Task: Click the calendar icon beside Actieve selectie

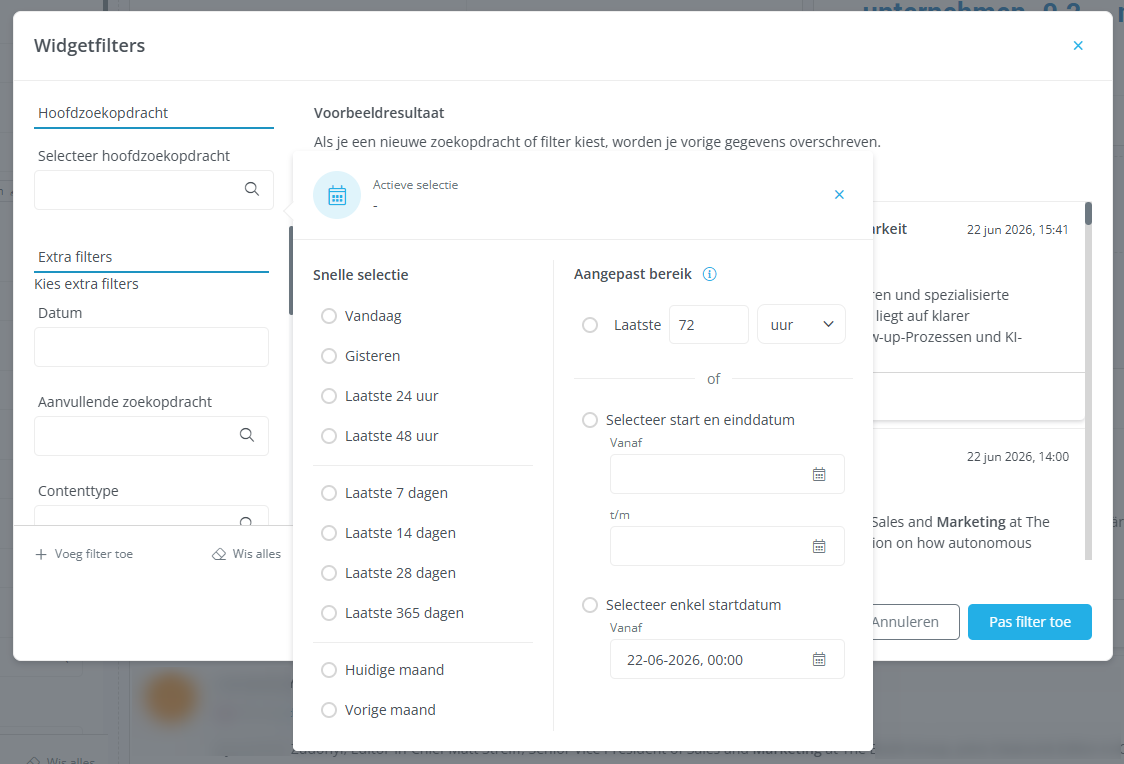Action: 337,195
